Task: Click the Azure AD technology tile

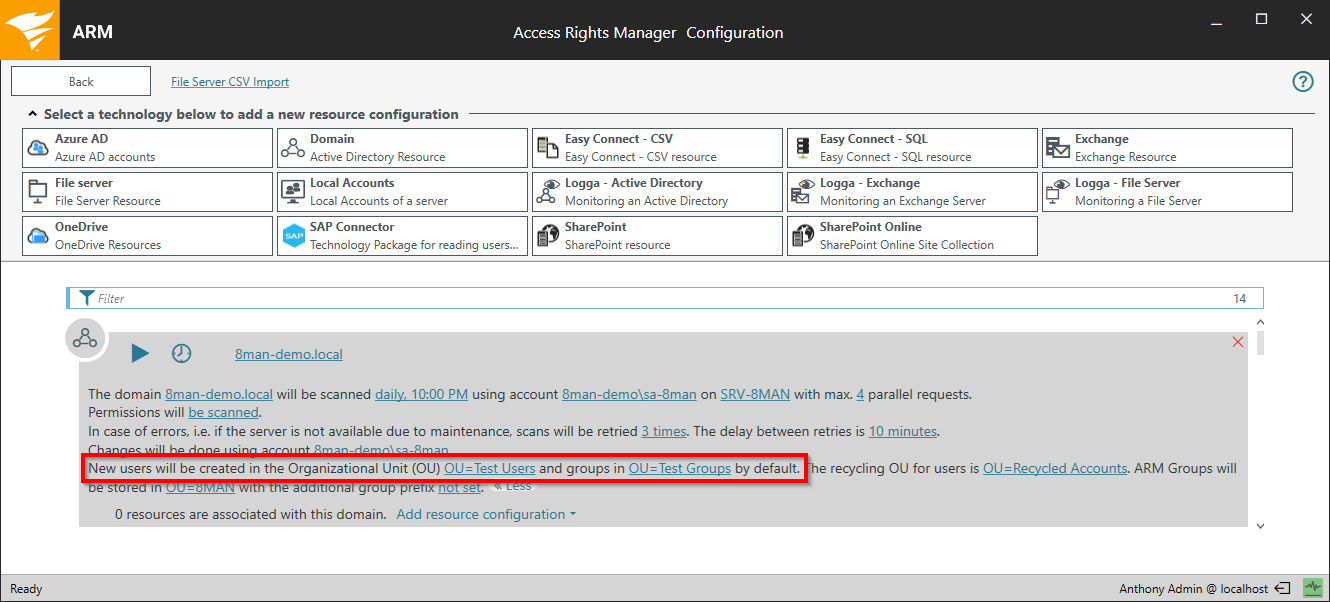Action: (147, 148)
